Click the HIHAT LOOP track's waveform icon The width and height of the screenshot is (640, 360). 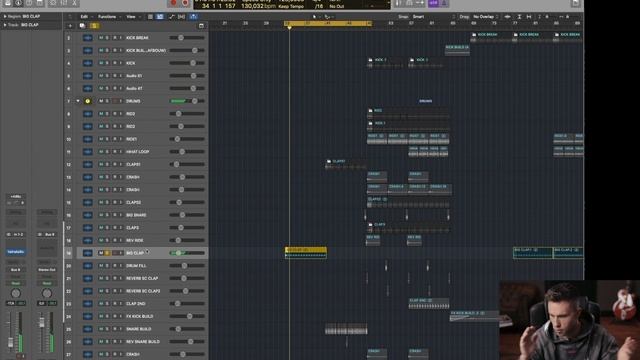[x=87, y=152]
